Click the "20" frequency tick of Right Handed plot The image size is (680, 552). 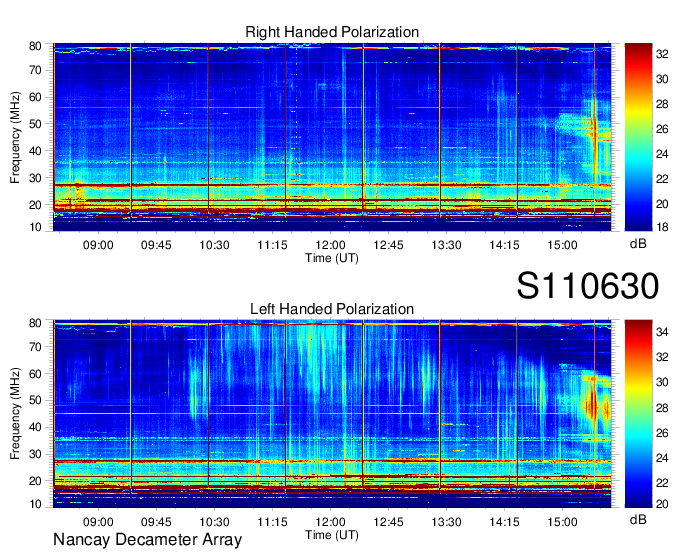click(35, 205)
